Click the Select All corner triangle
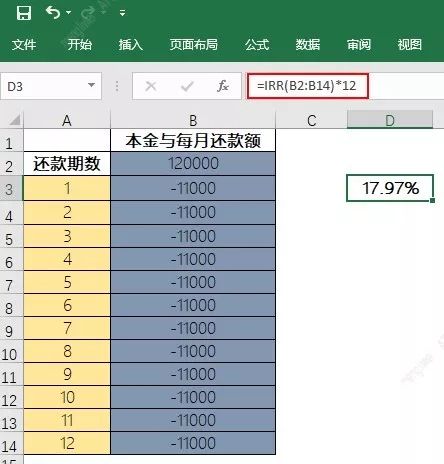This screenshot has height=464, width=444. 14,120
